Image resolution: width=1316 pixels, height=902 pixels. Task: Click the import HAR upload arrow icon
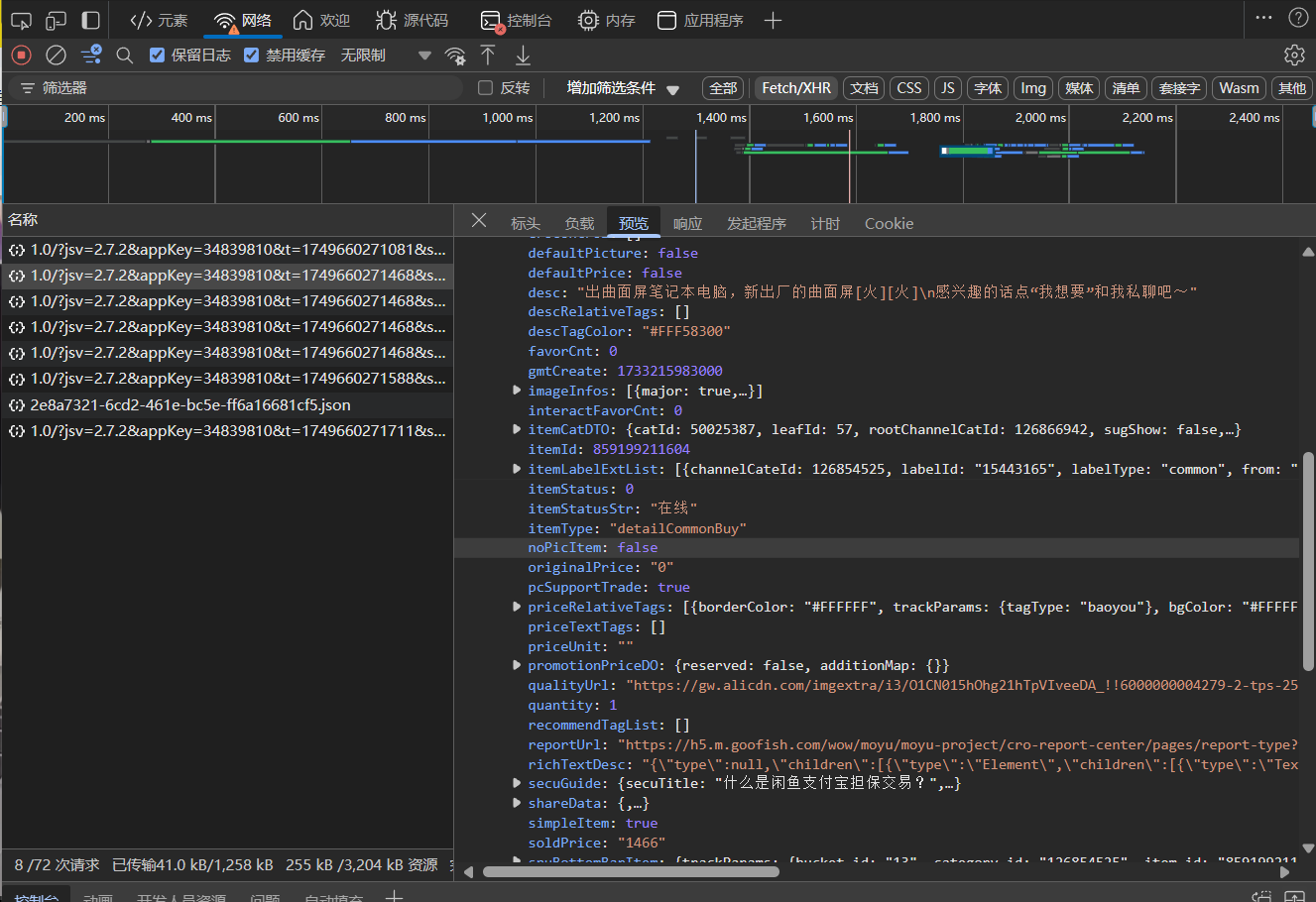(488, 56)
